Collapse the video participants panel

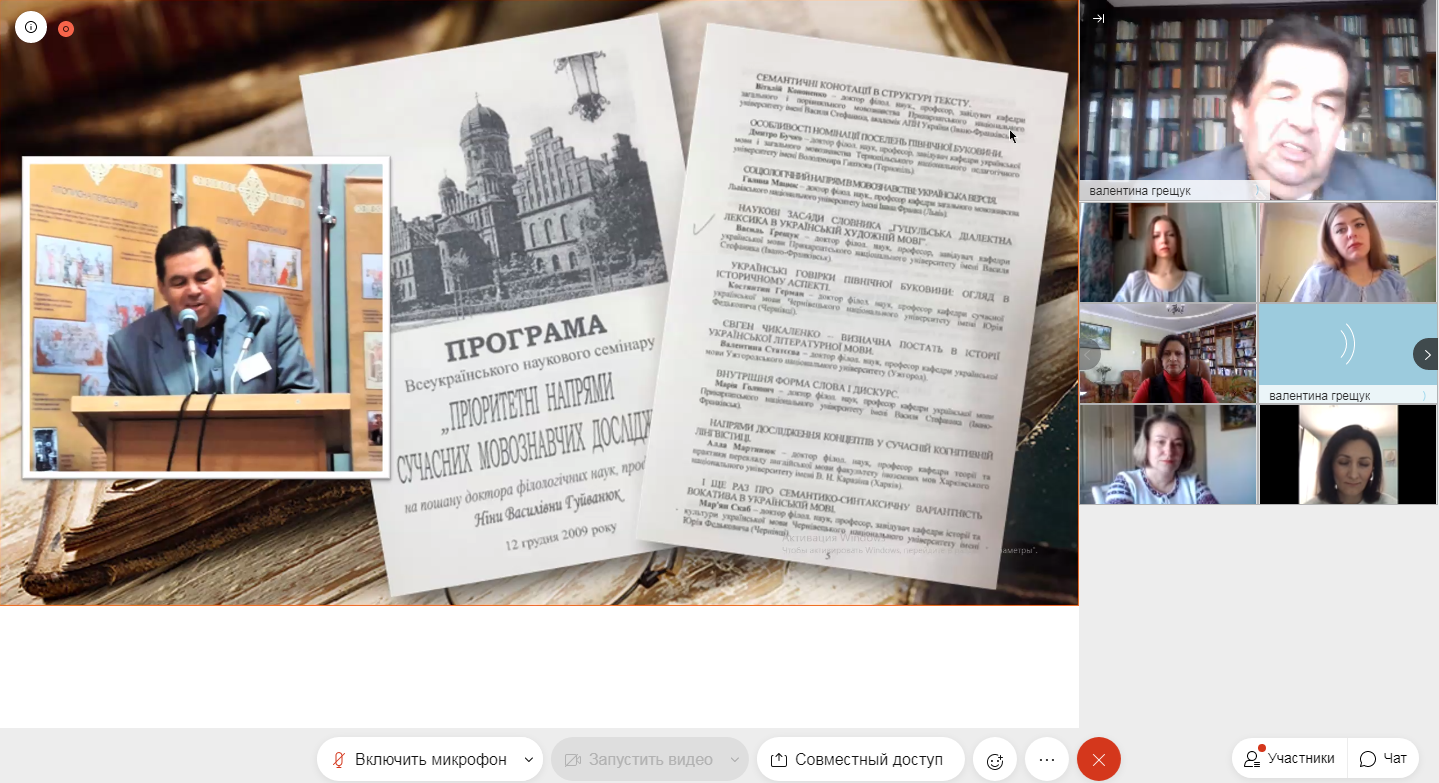point(1098,18)
